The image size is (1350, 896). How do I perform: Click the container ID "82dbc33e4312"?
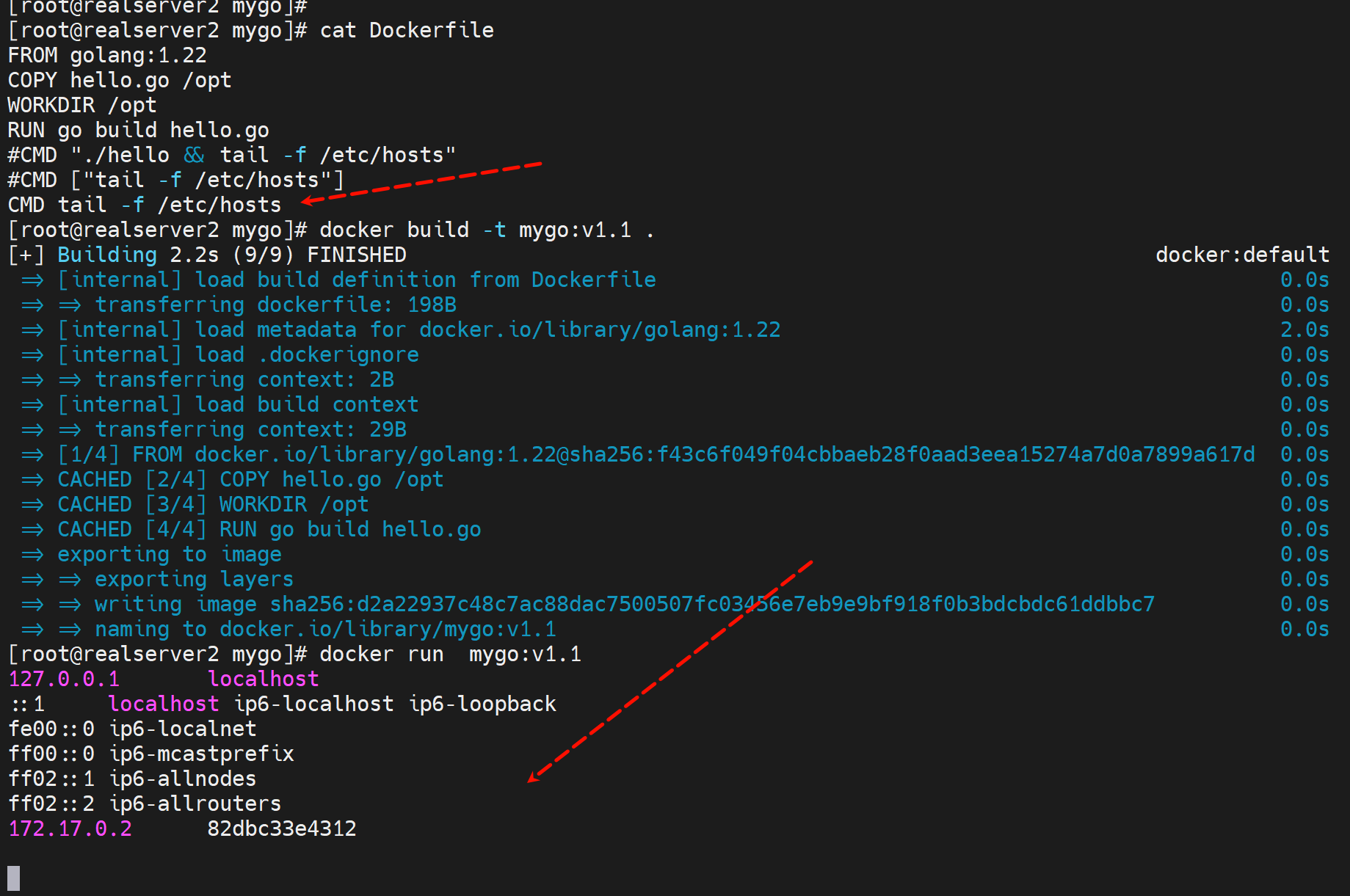pyautogui.click(x=282, y=829)
